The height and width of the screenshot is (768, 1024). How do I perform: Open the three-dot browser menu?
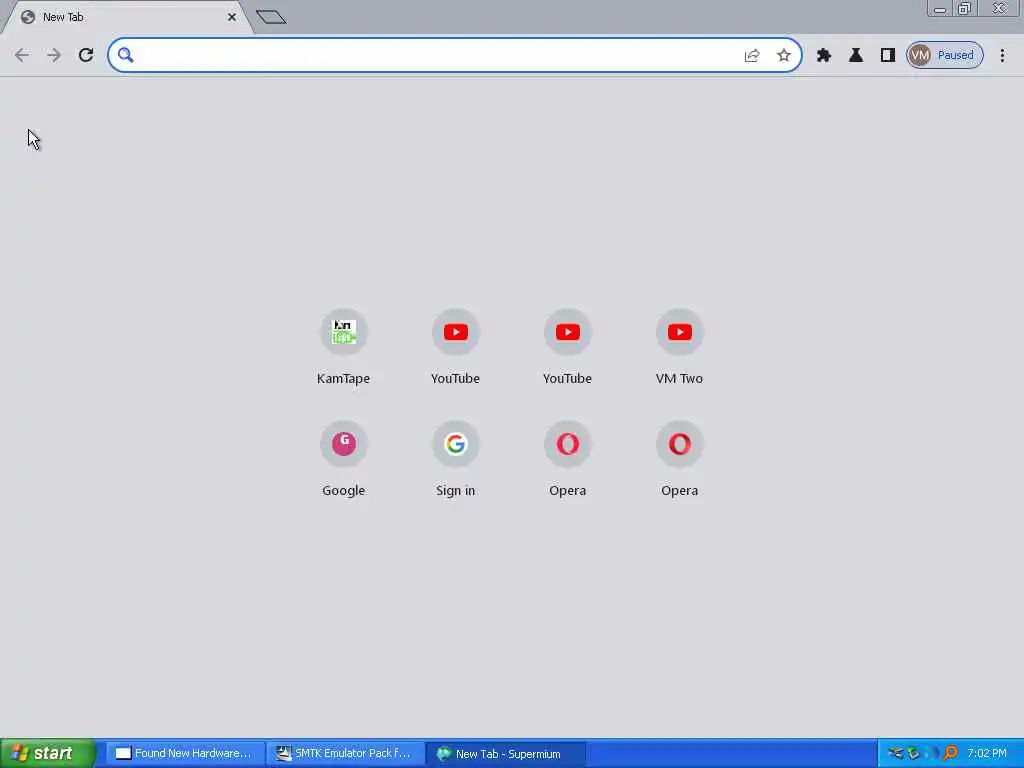1002,56
